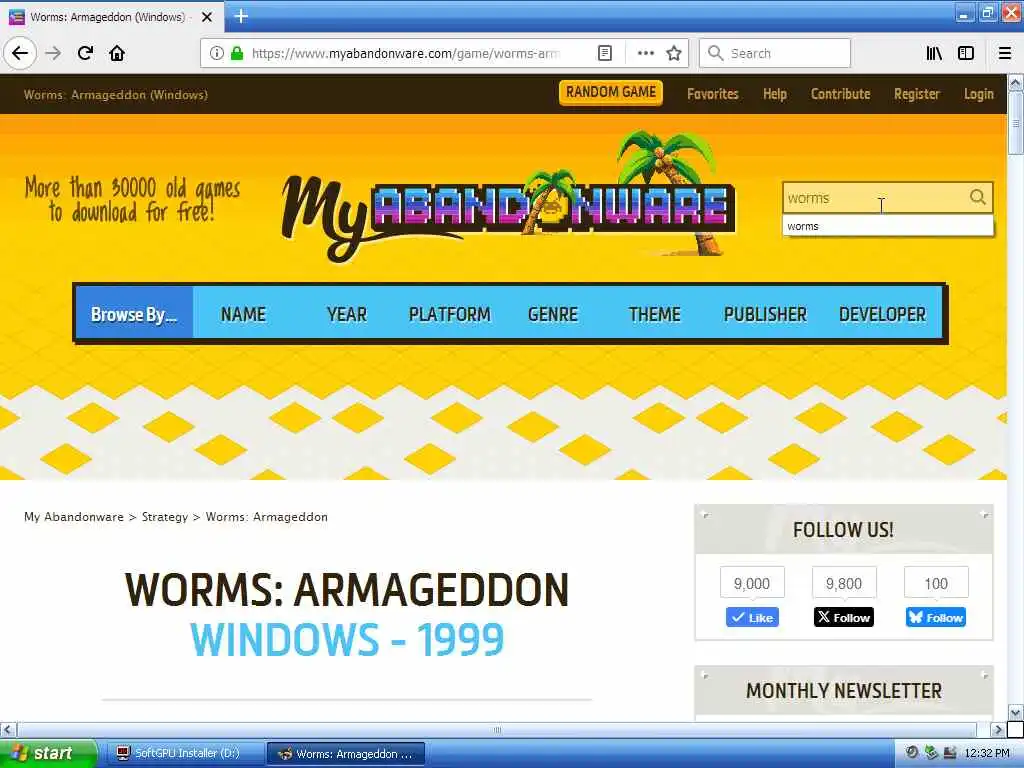Follow on X with the Follow button
1024x768 pixels.
tap(844, 617)
